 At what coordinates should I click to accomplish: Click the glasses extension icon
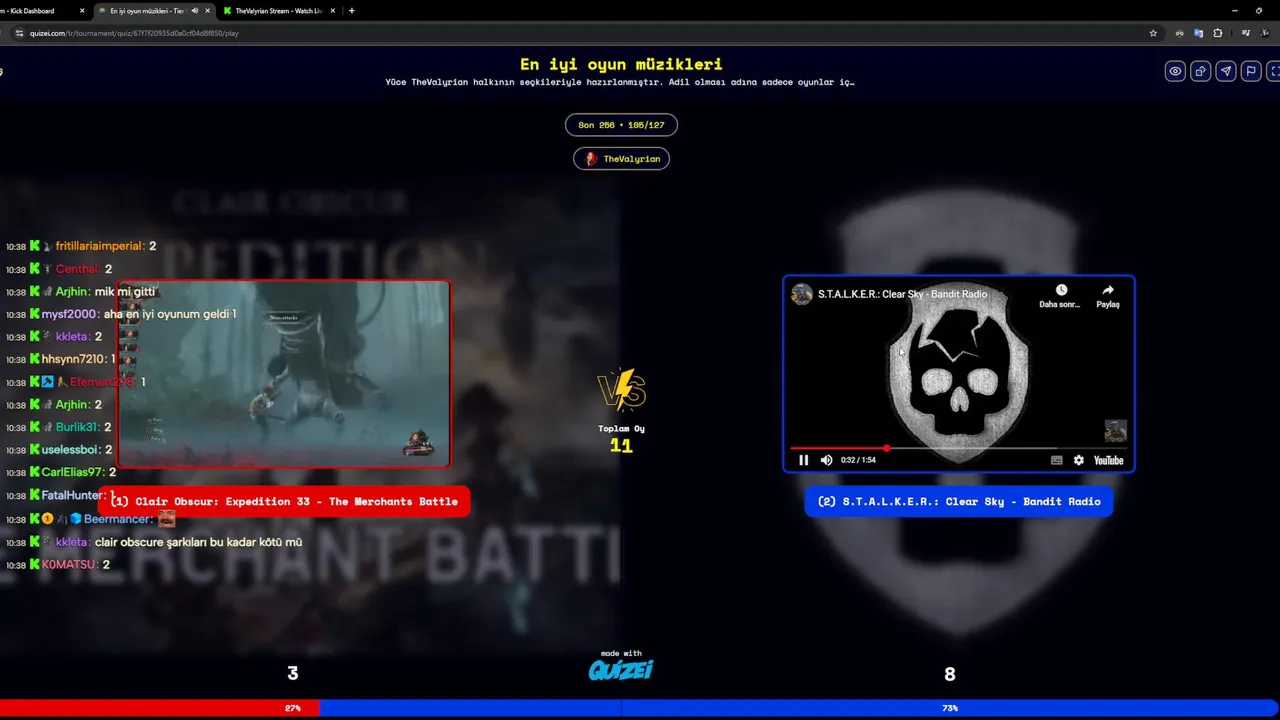point(1179,33)
